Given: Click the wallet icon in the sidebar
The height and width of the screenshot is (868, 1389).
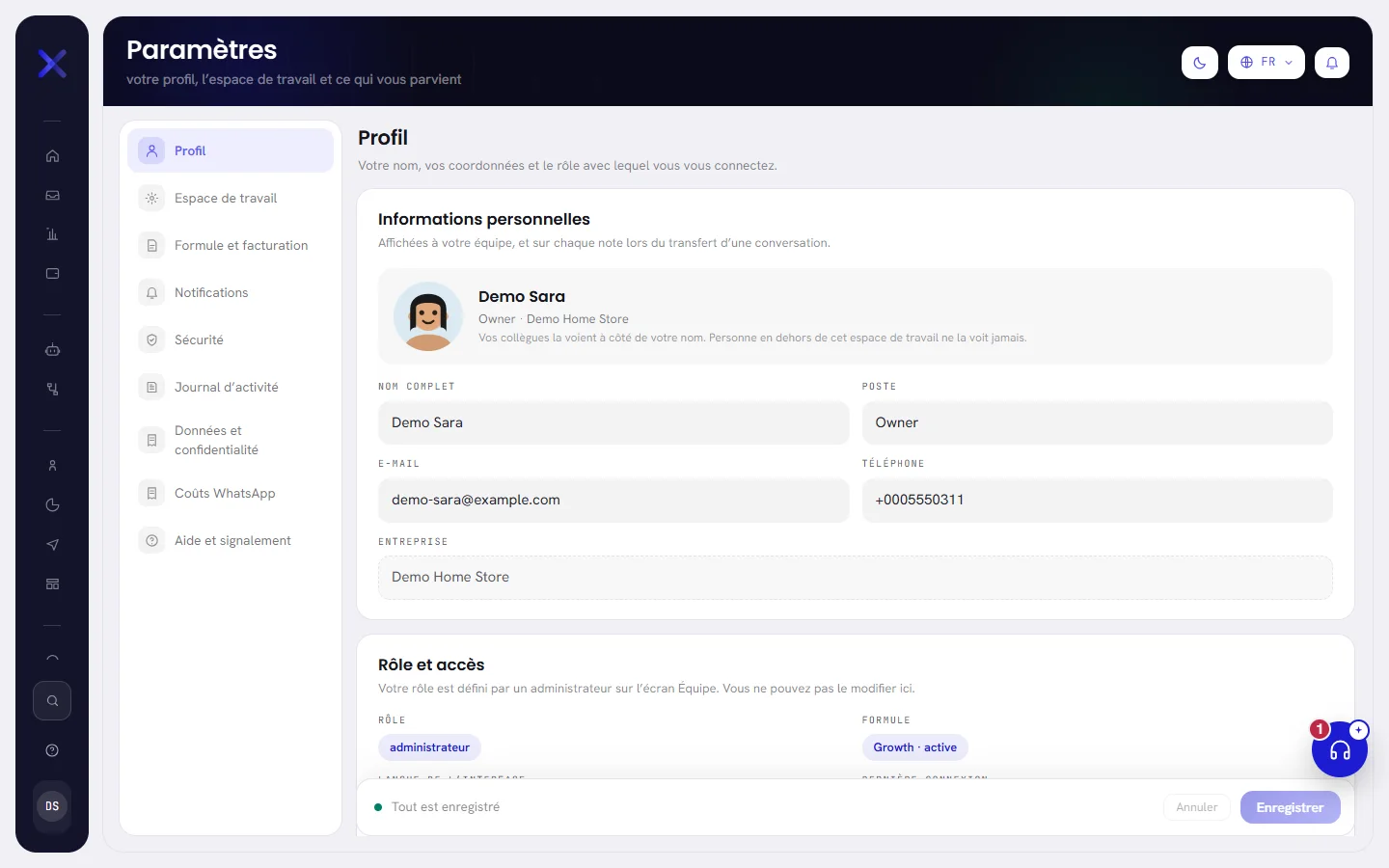Looking at the screenshot, I should point(52,274).
